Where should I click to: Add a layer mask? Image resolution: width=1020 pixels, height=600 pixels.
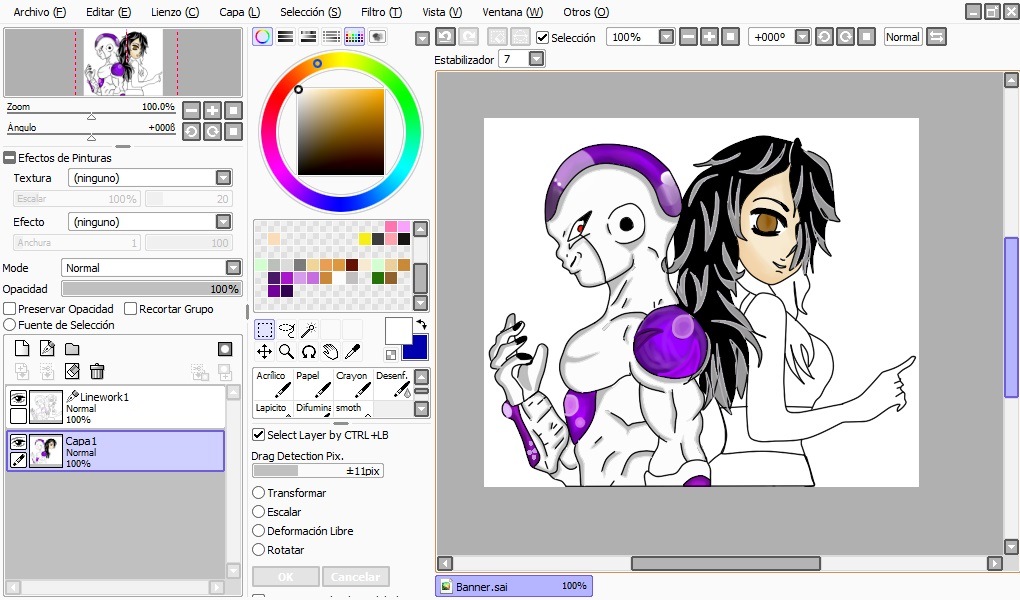tap(225, 349)
